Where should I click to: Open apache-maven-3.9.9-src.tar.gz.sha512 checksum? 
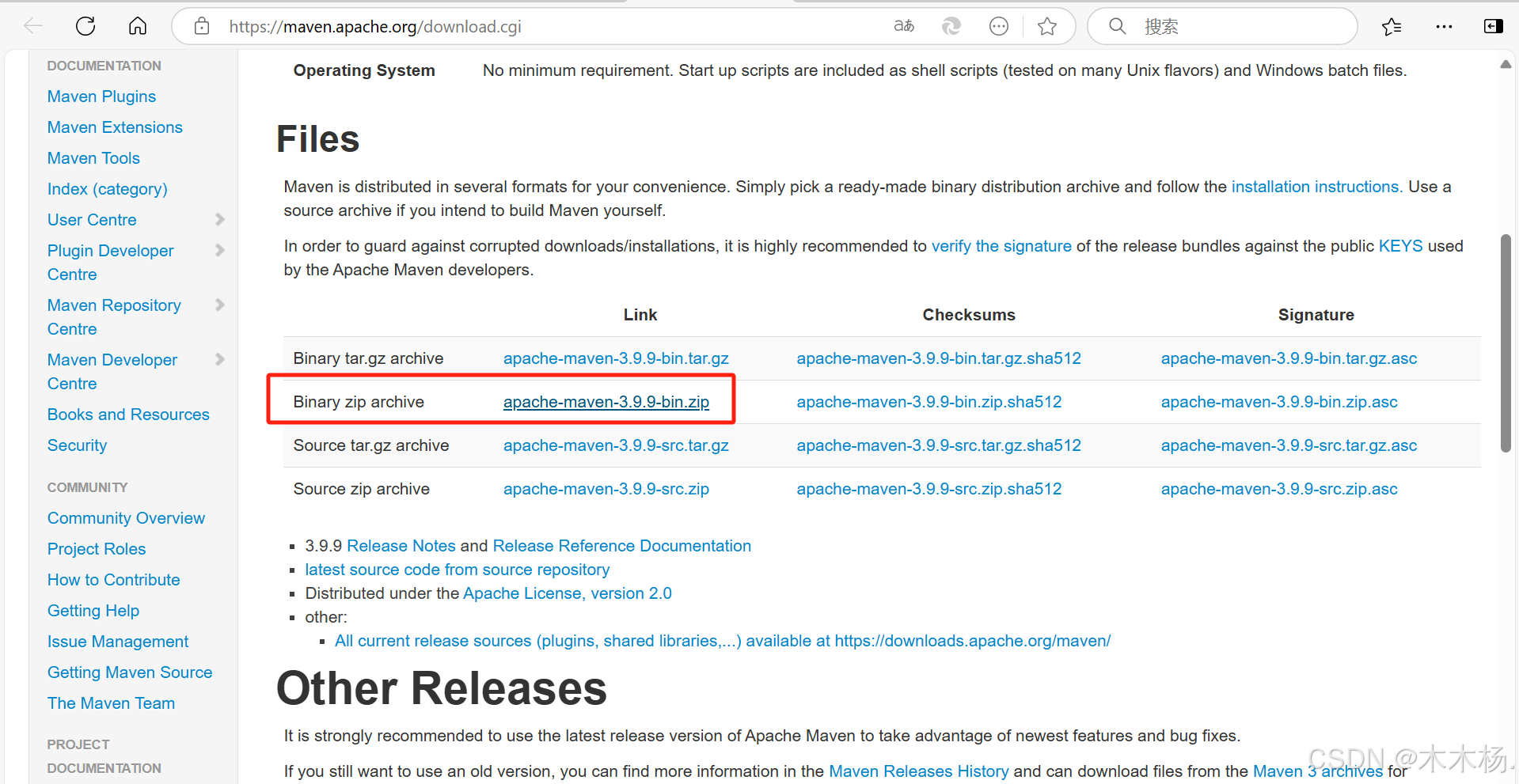tap(939, 445)
